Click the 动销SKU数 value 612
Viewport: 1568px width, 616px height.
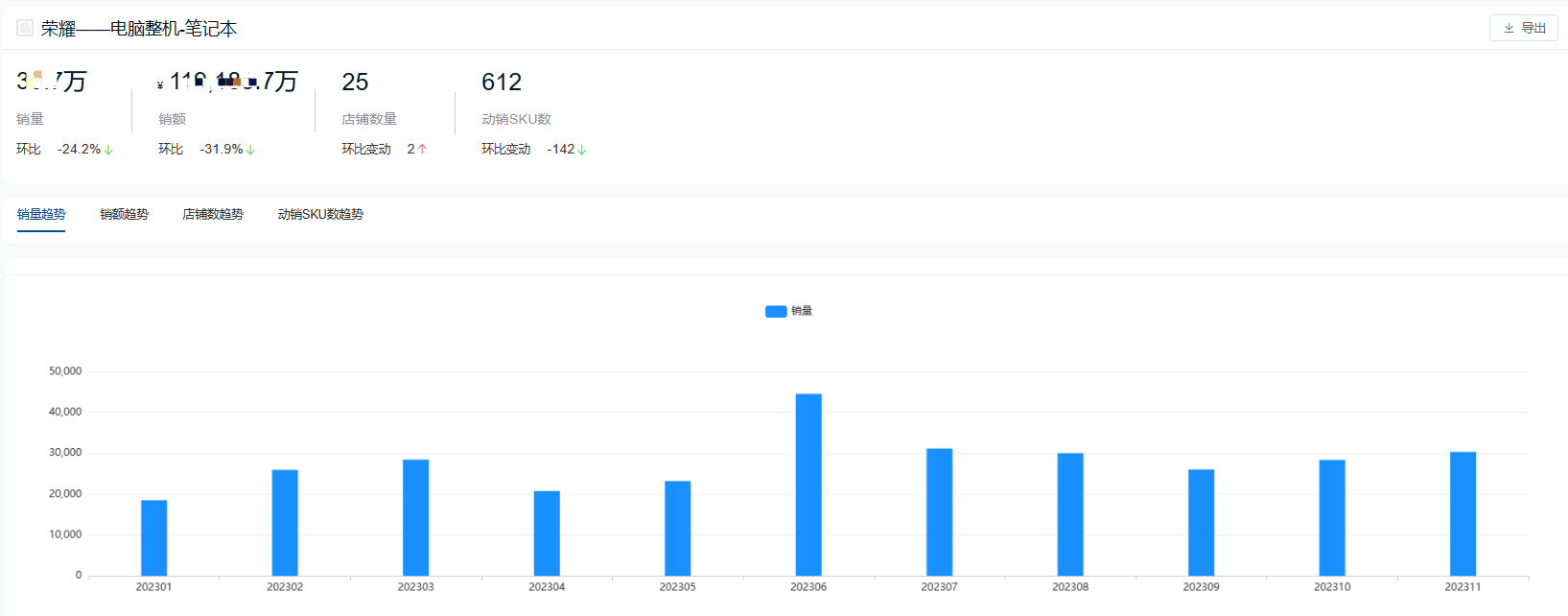(x=502, y=83)
